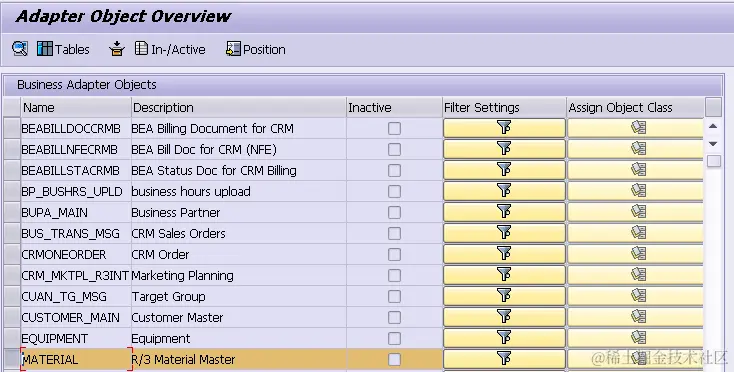The height and width of the screenshot is (372, 734).
Task: Tick Inactive checkbox for CRM_MKTPL_R3INT
Action: click(394, 276)
